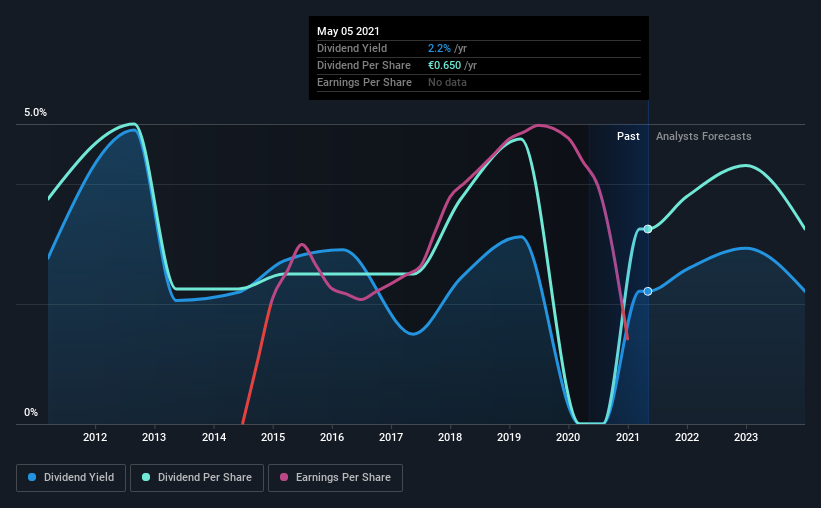Click the 2018 x-axis label

[450, 437]
